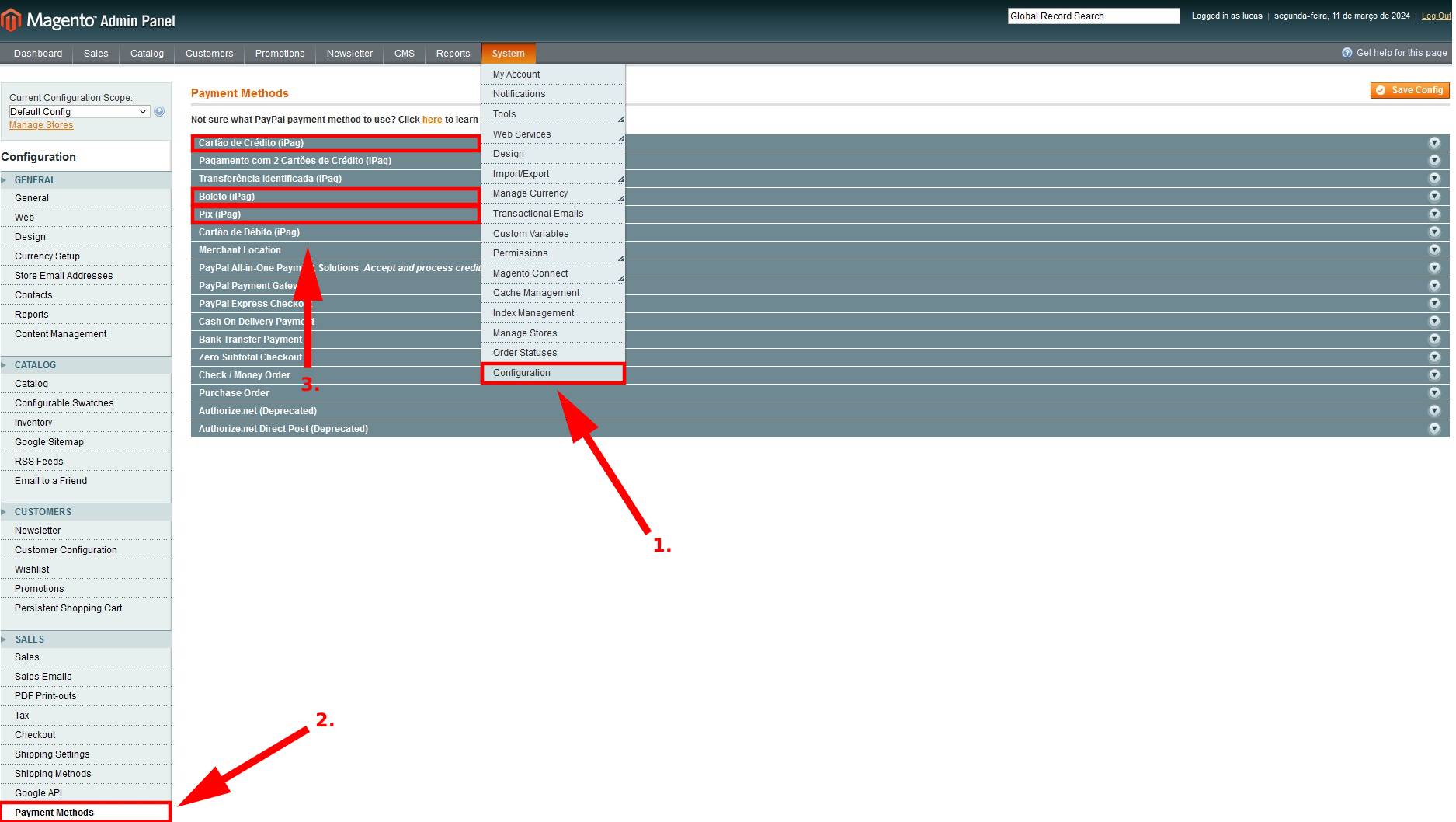Select Configuration in System menu
The width and height of the screenshot is (1456, 822).
pos(553,373)
